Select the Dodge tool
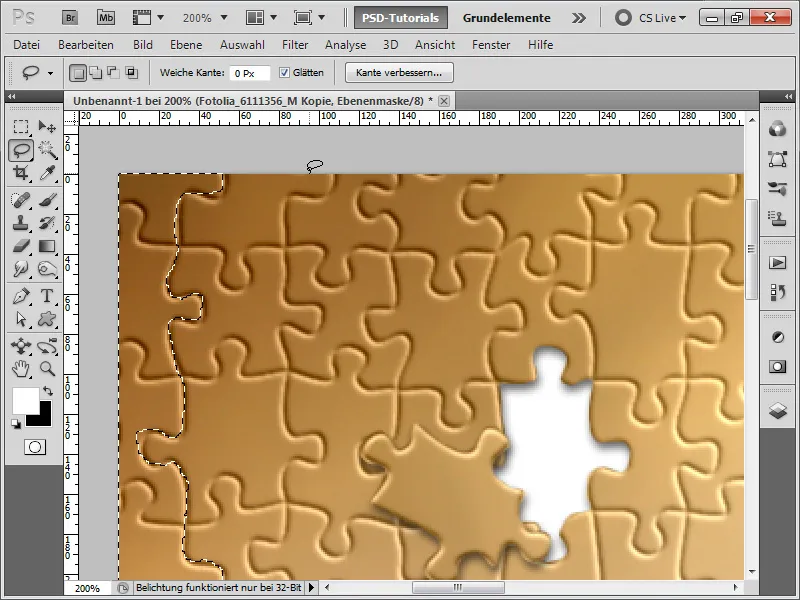Viewport: 800px width, 600px height. (47, 269)
